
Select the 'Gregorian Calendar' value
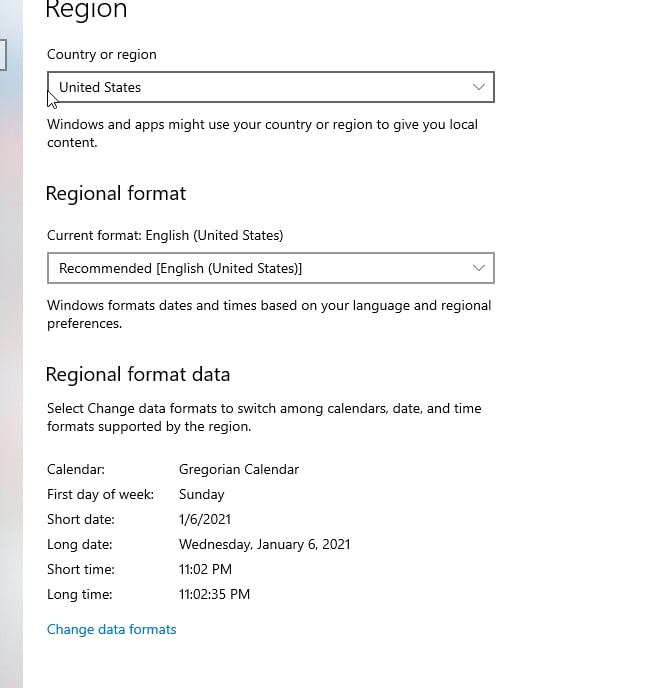[239, 469]
